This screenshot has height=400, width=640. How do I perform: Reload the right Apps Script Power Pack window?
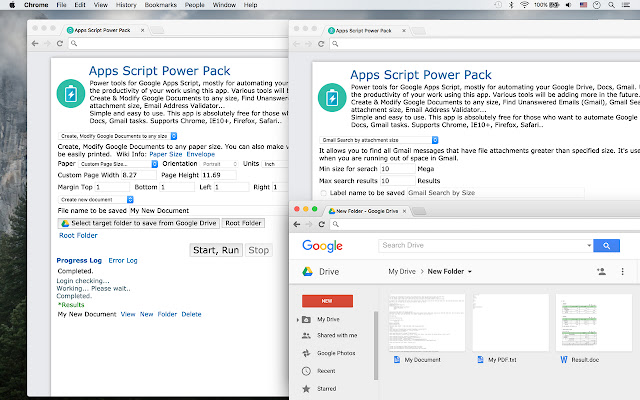pos(321,44)
